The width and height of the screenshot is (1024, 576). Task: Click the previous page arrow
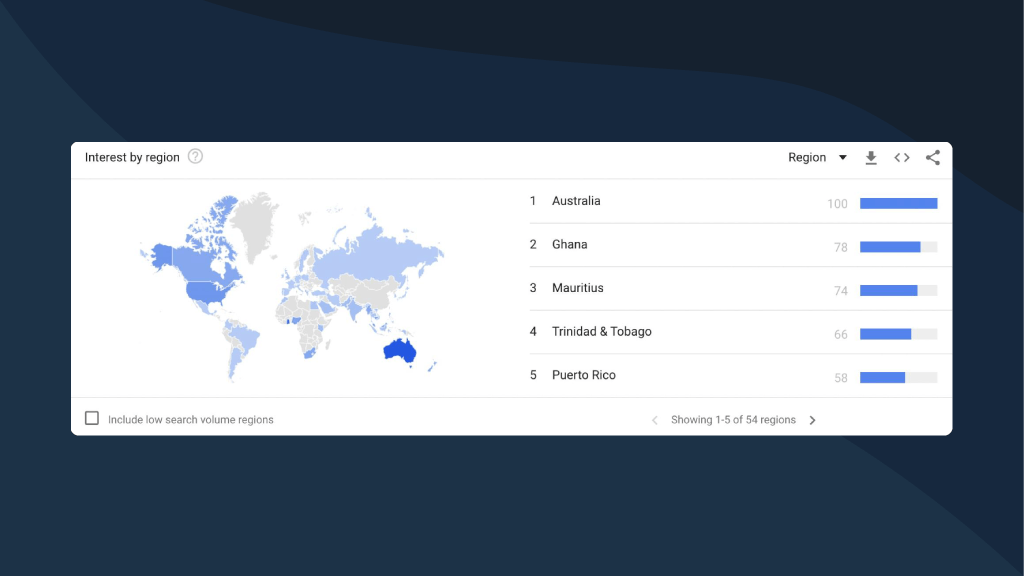(655, 420)
